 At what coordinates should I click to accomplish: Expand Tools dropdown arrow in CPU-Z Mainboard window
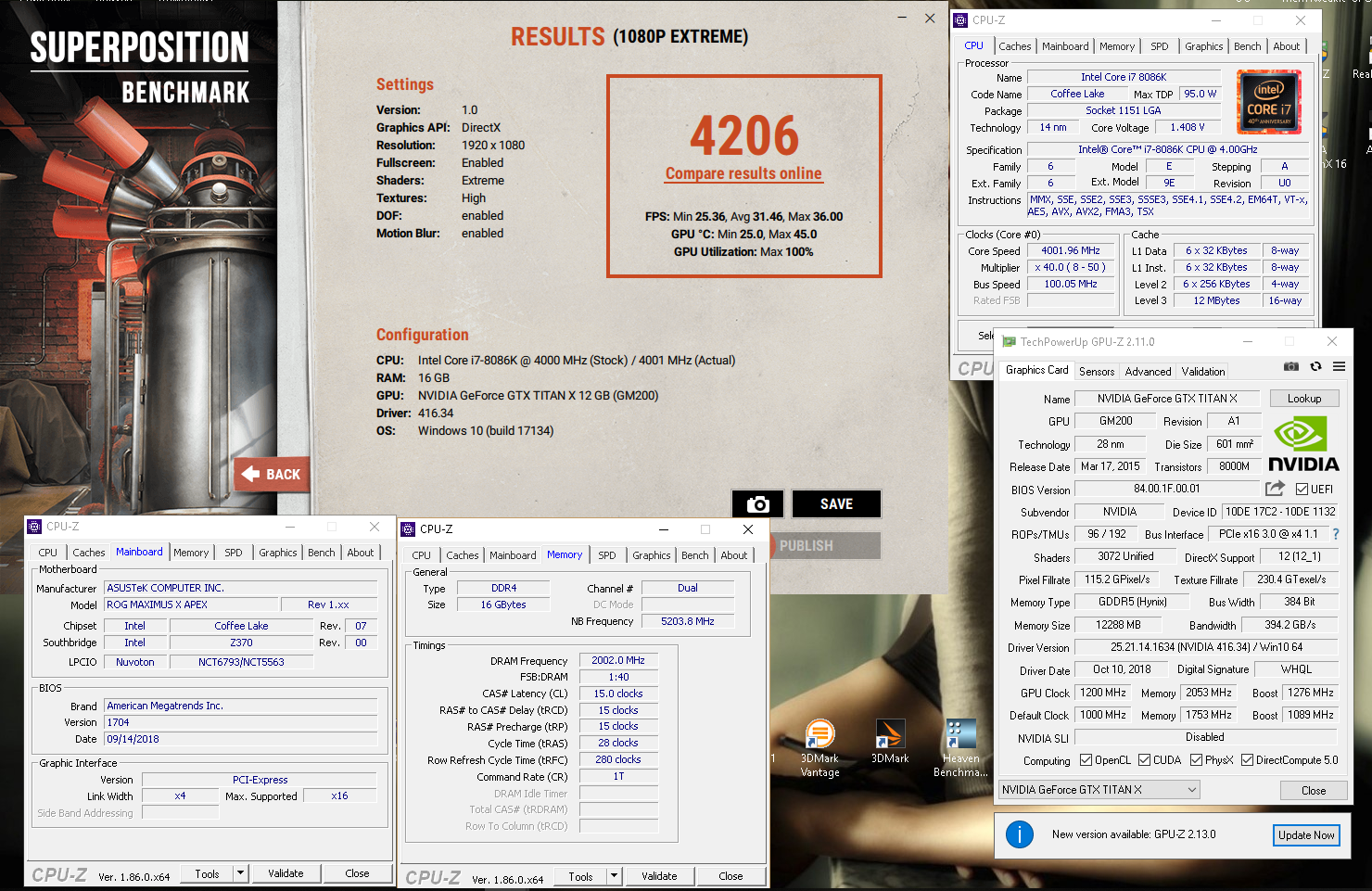(x=240, y=872)
